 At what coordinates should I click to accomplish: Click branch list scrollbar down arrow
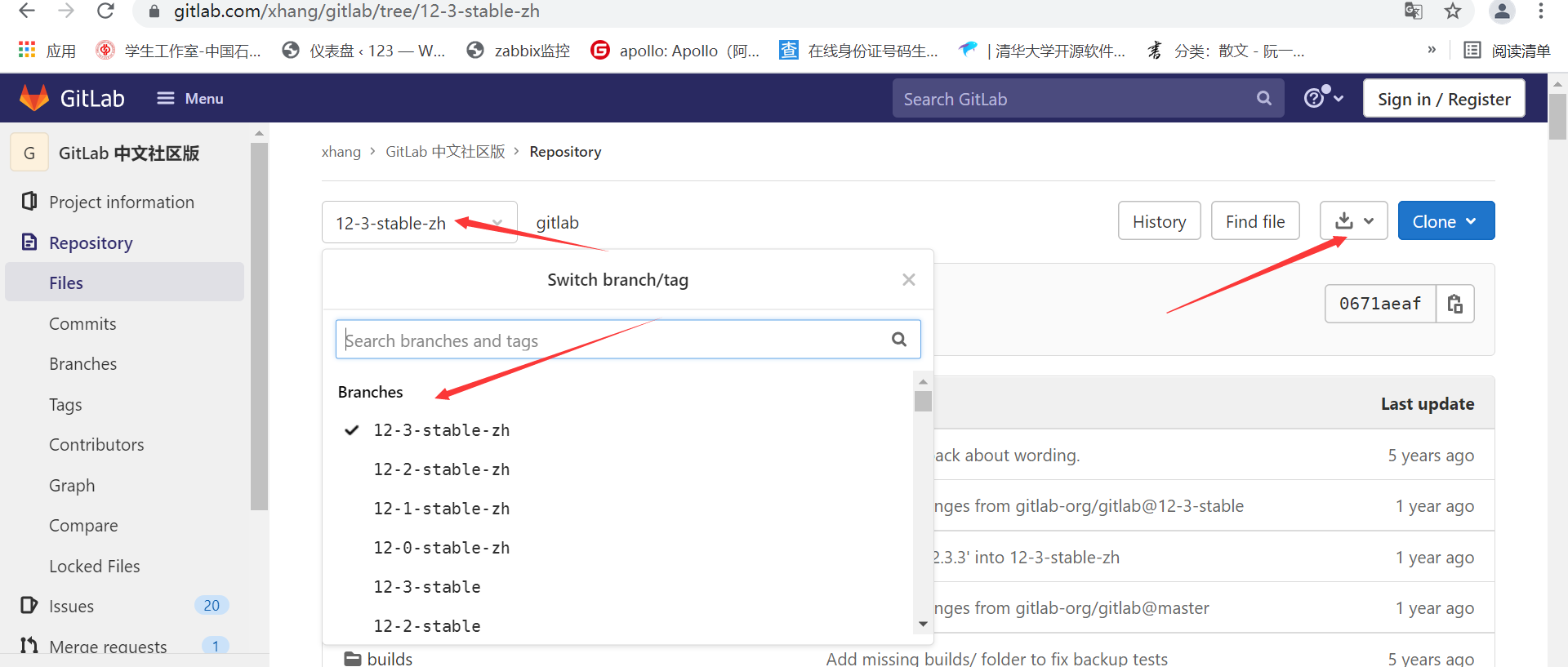[923, 625]
